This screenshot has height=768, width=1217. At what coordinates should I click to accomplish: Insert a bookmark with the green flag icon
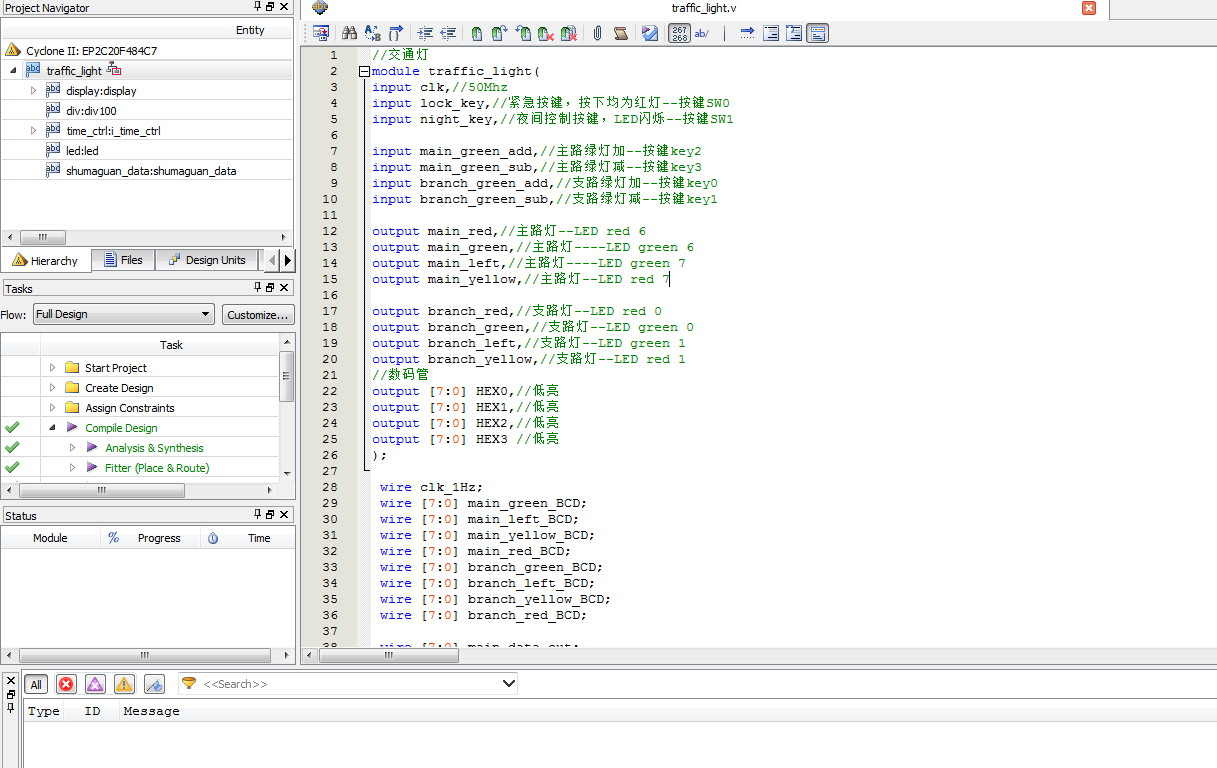[475, 33]
